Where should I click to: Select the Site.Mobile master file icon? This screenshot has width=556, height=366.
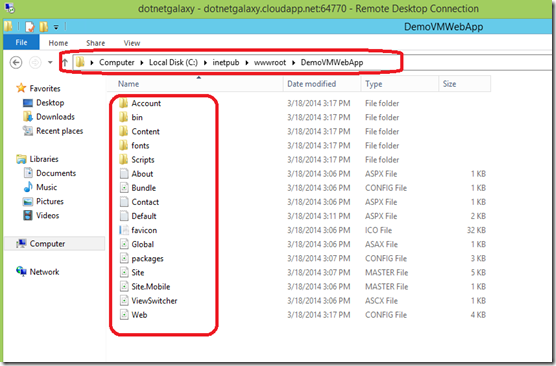(124, 287)
